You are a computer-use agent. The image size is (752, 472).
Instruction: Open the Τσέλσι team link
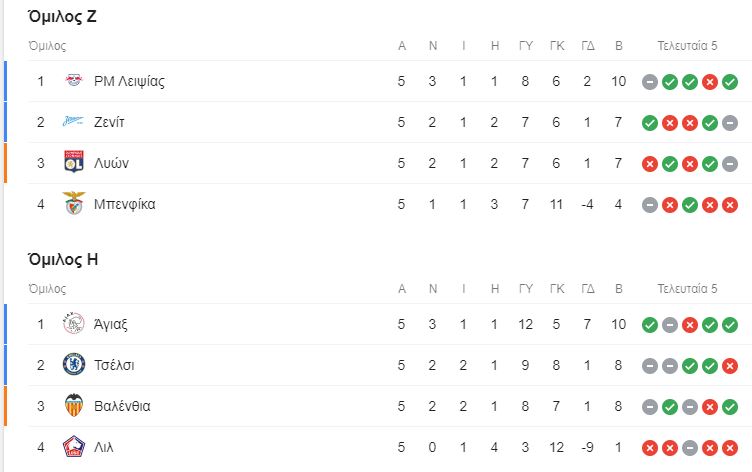click(x=114, y=366)
